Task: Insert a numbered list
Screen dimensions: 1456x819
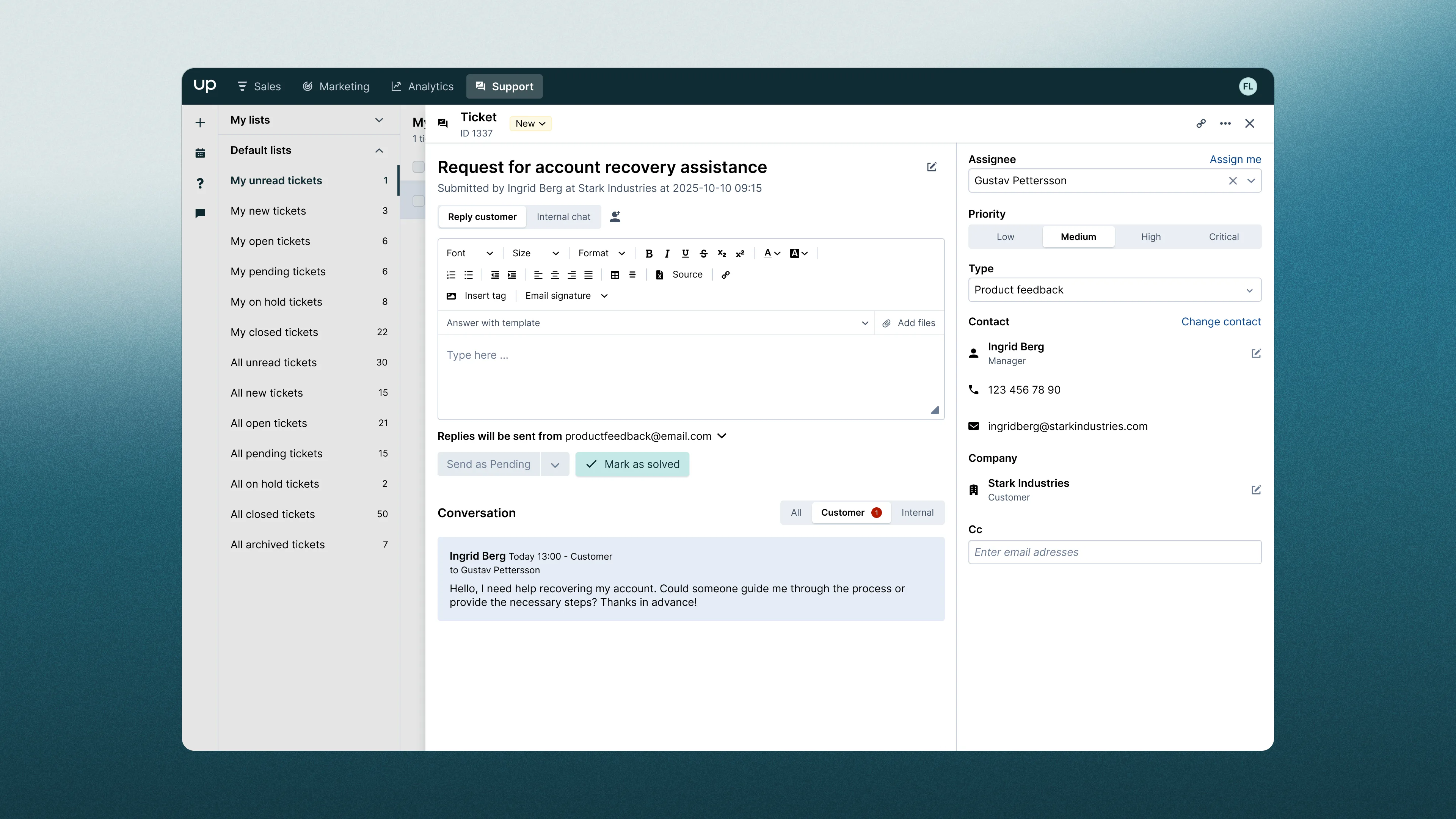Action: pyautogui.click(x=451, y=275)
